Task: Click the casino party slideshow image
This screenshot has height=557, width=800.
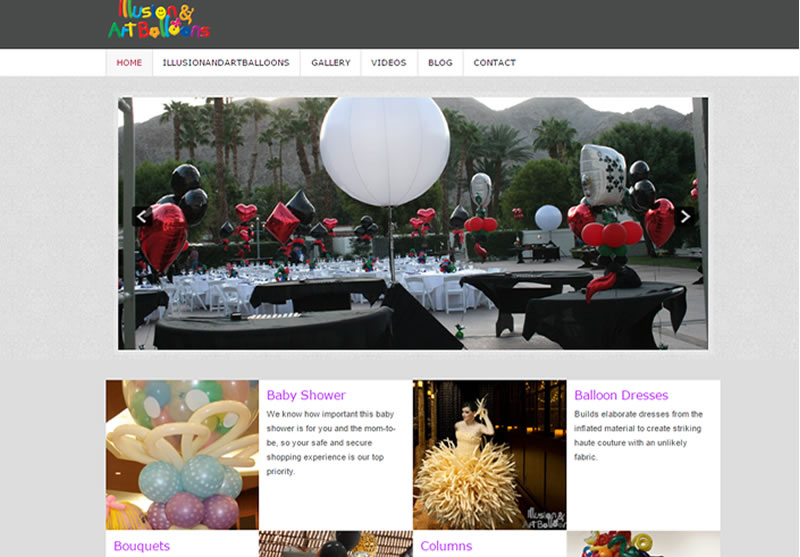Action: click(x=413, y=223)
